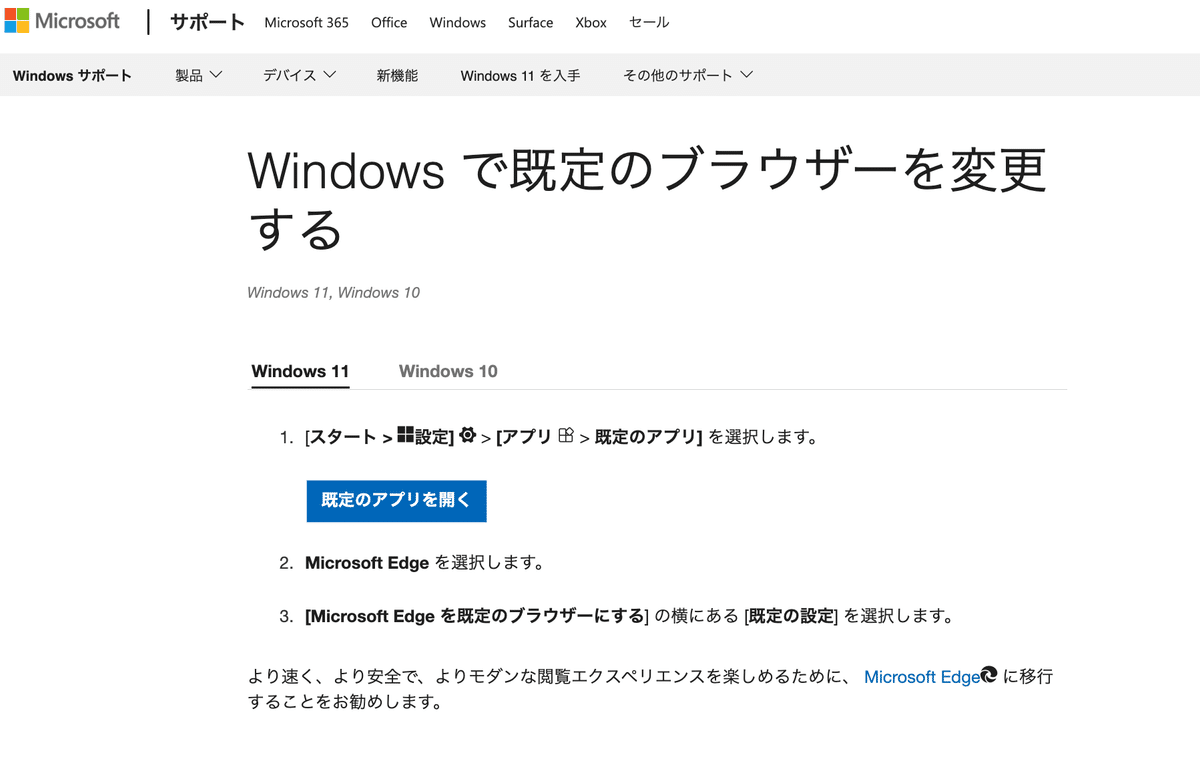The width and height of the screenshot is (1200, 761).
Task: Click 既定のアプリを開く button
Action: pos(396,500)
